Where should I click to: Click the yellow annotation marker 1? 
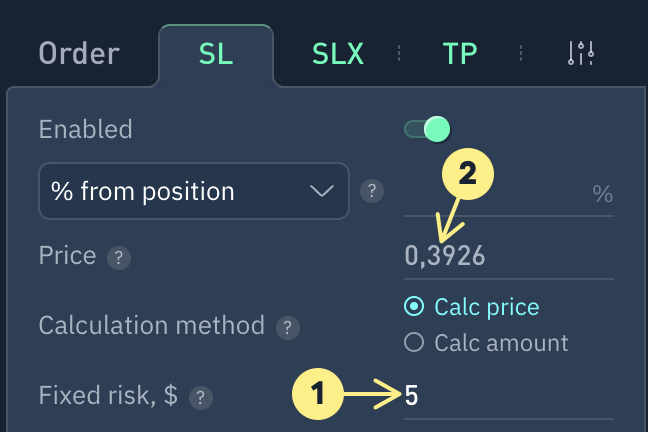click(x=318, y=395)
